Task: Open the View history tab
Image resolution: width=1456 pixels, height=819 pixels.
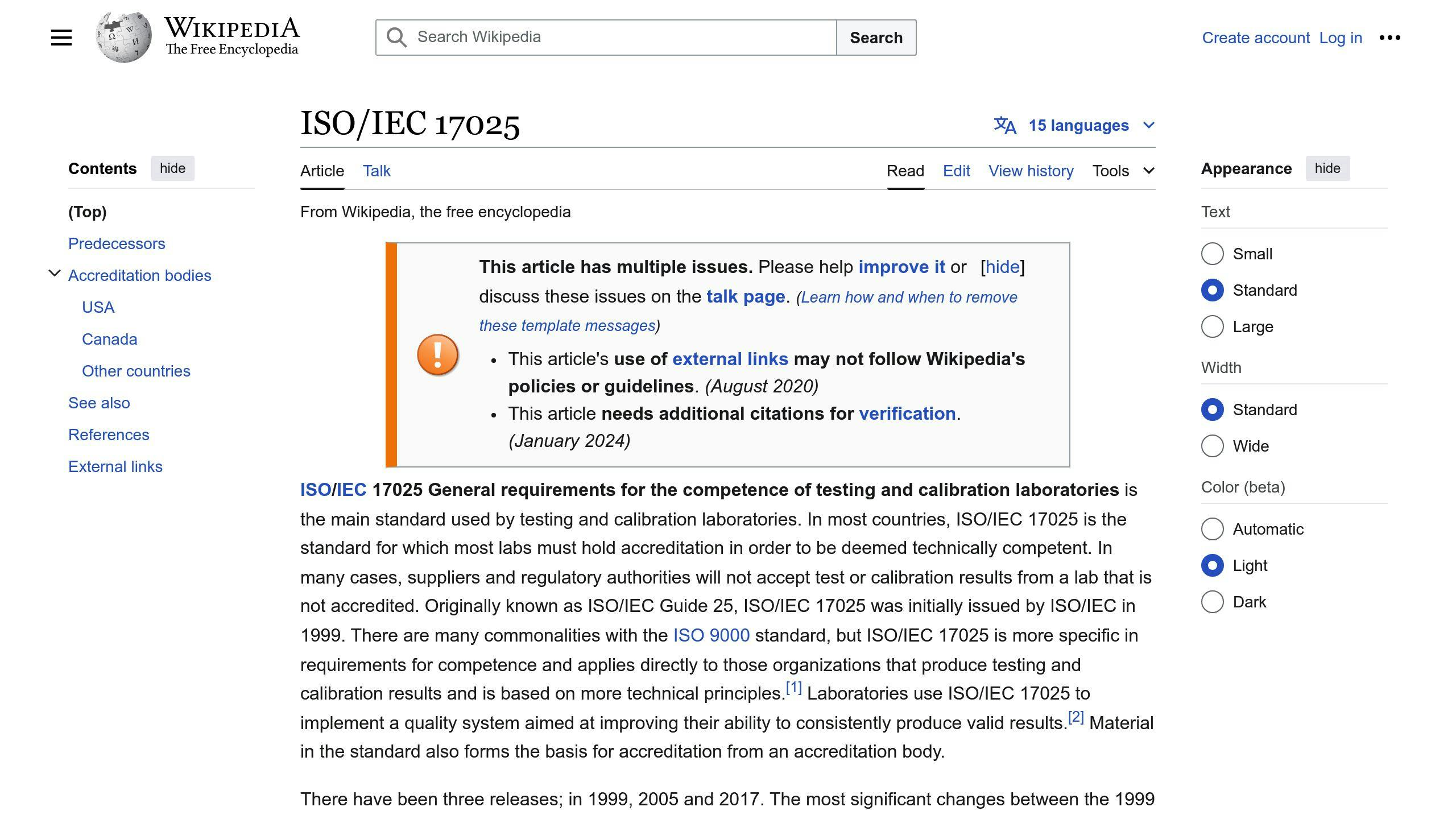Action: (x=1031, y=171)
